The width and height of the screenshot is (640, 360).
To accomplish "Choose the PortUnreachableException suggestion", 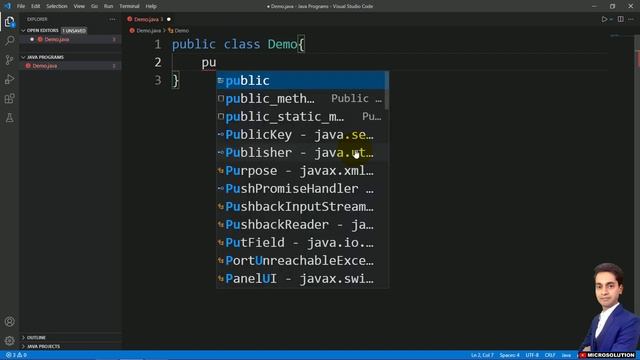I will [x=302, y=260].
